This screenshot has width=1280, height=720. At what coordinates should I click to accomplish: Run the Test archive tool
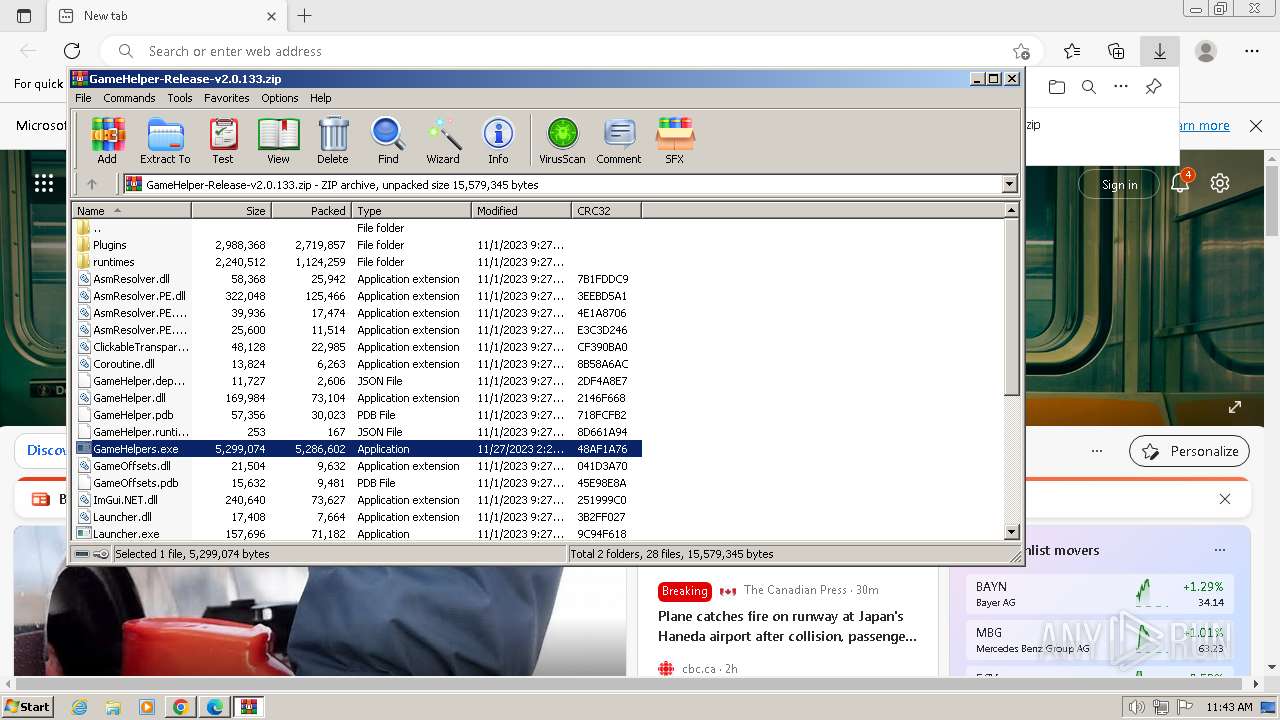tap(223, 140)
